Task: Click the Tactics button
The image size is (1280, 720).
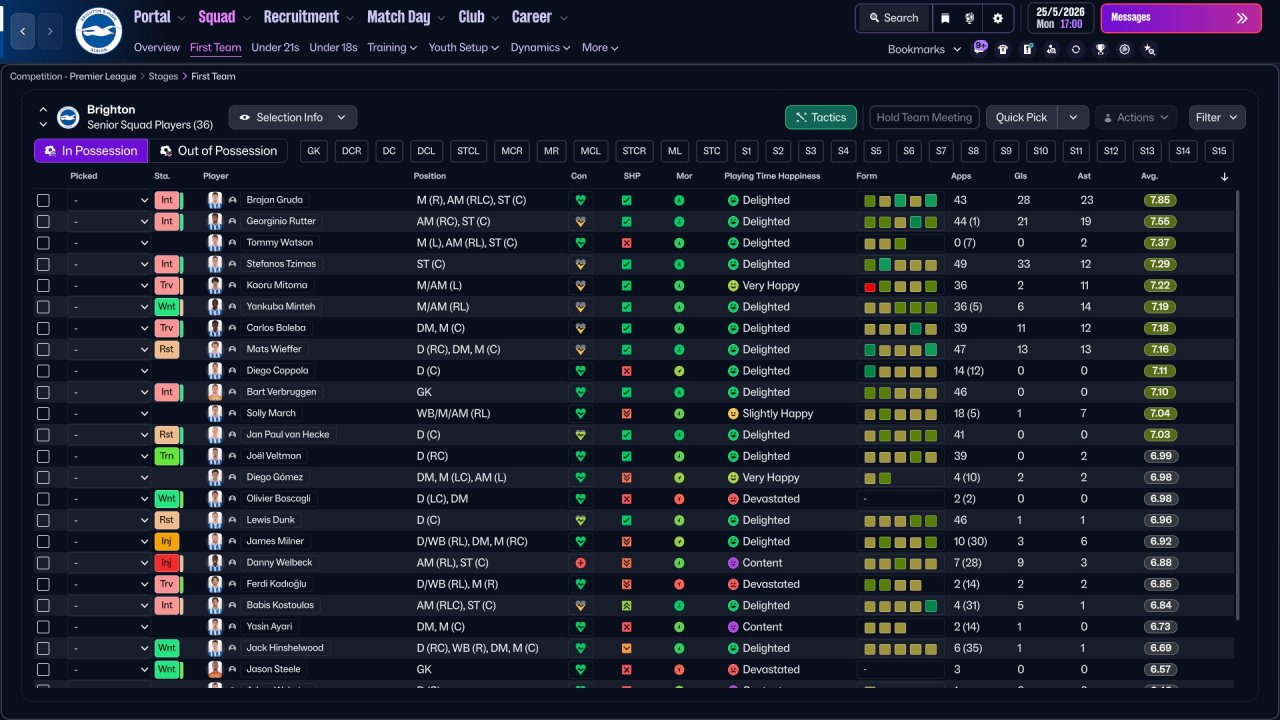Action: point(820,118)
